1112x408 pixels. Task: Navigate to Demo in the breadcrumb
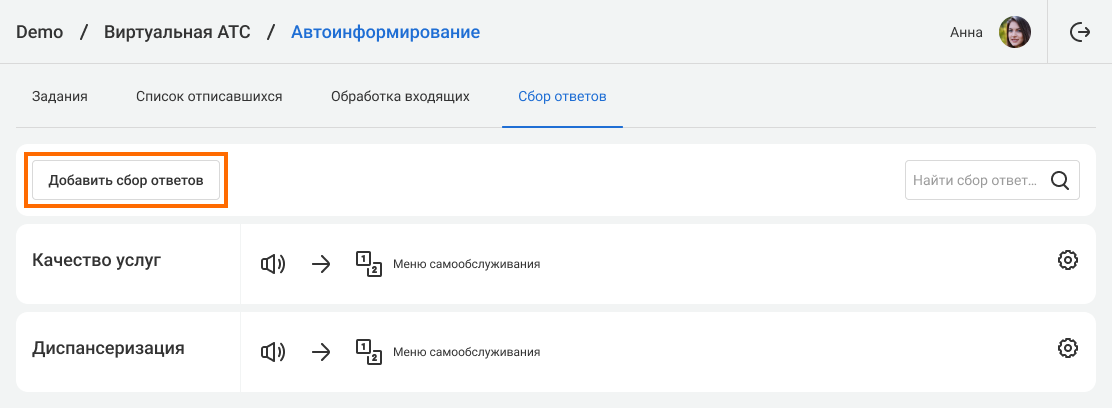40,32
